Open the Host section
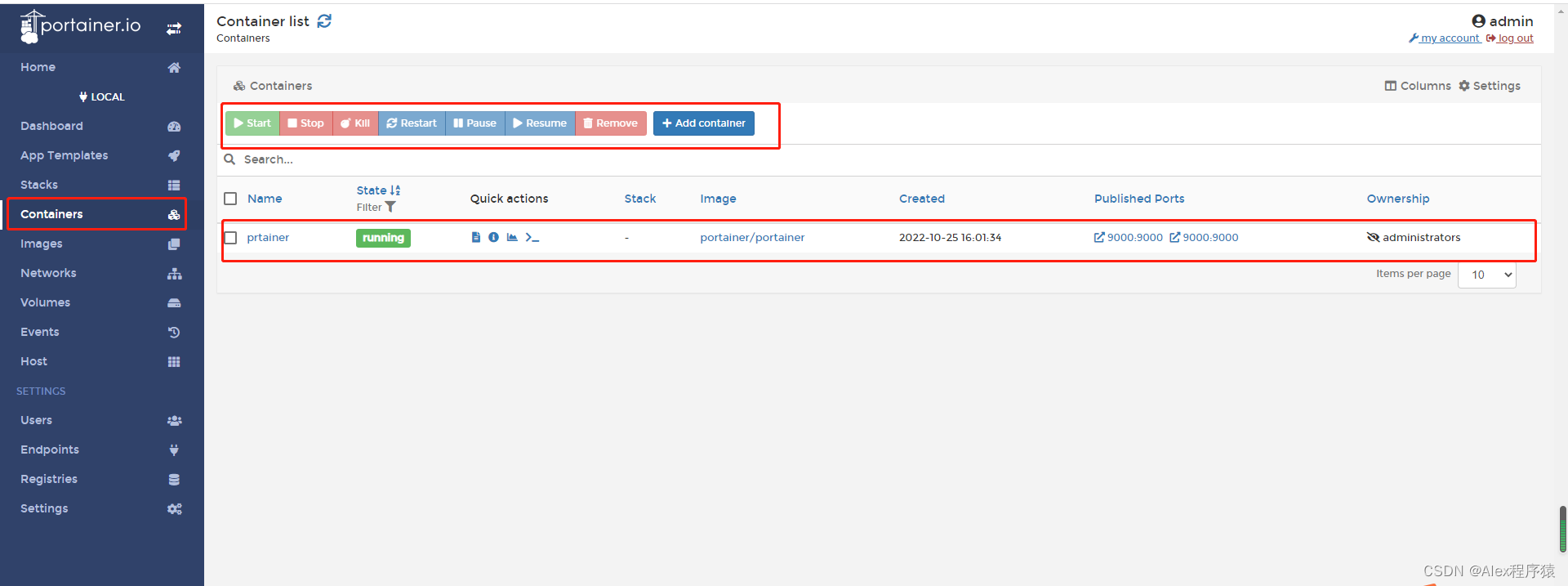The height and width of the screenshot is (586, 1568). pyautogui.click(x=101, y=361)
